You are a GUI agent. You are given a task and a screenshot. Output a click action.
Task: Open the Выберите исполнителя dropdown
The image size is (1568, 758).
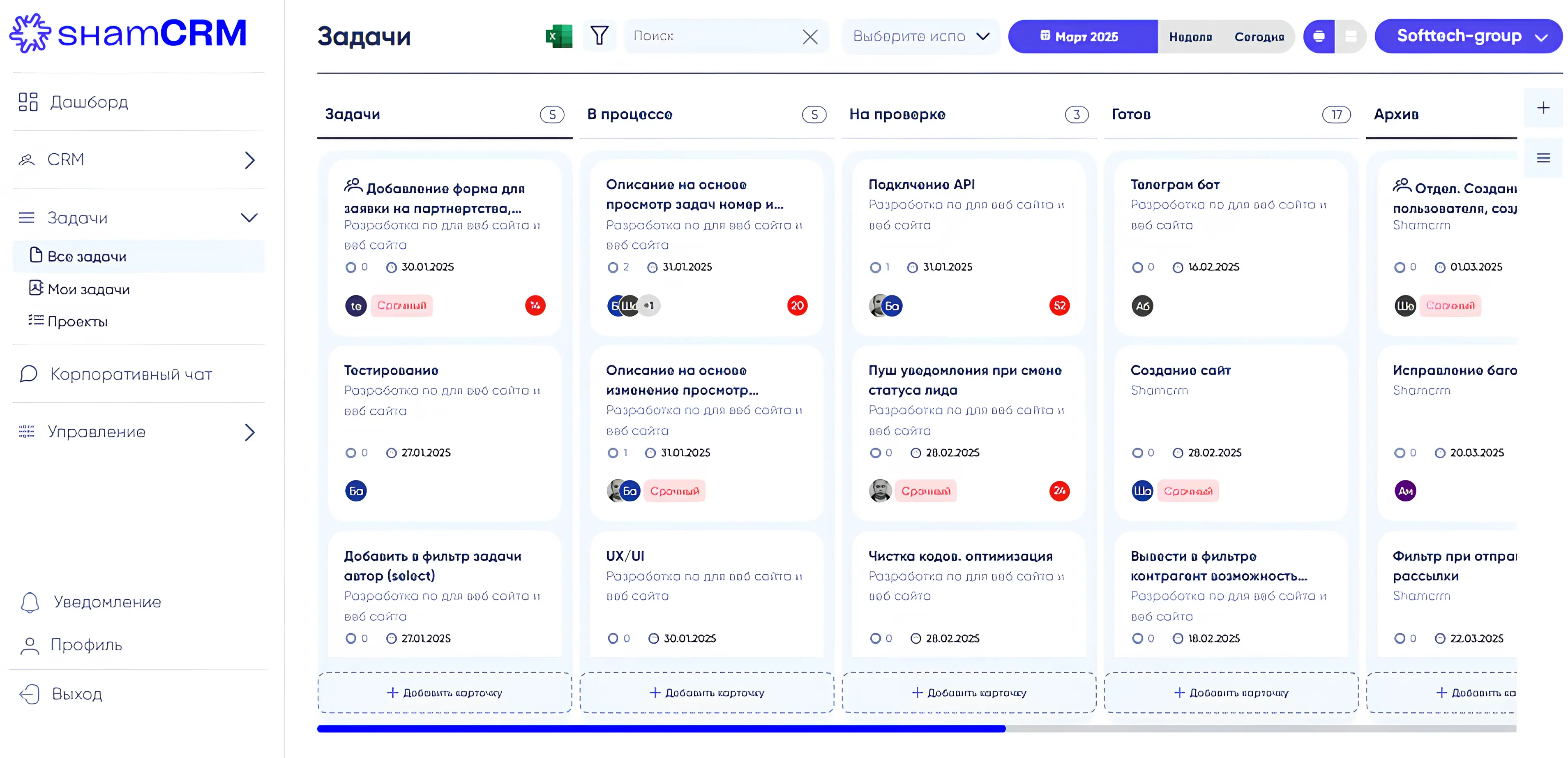pos(920,37)
